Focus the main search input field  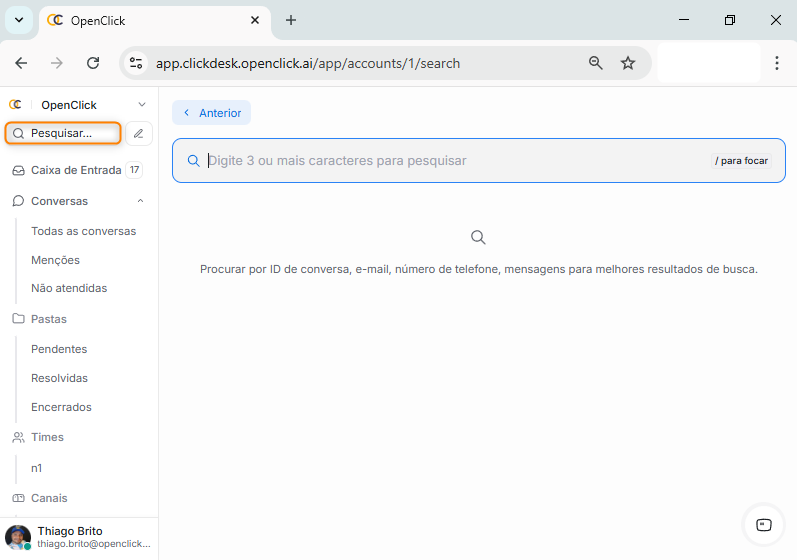[x=450, y=160]
